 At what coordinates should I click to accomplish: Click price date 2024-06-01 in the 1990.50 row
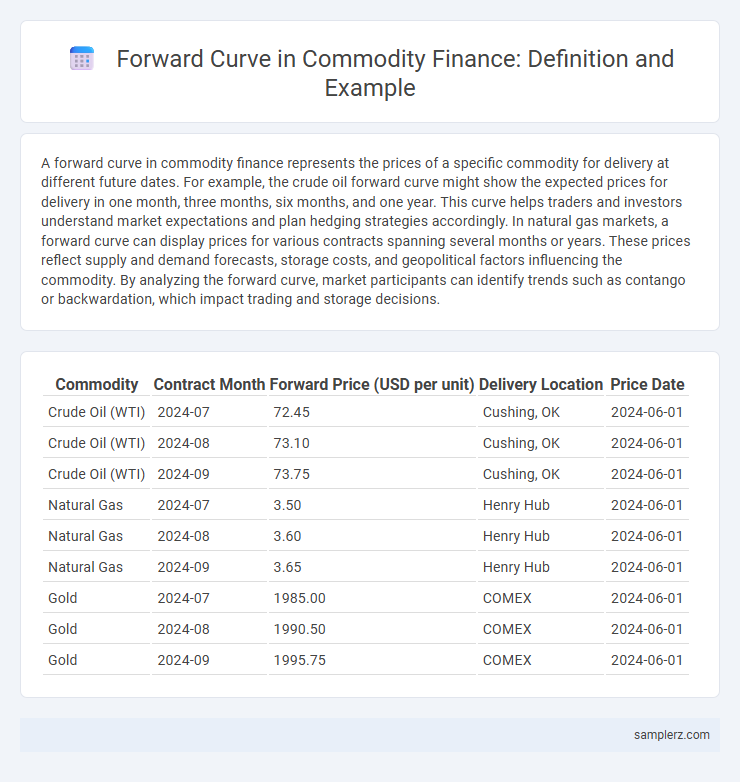point(647,629)
